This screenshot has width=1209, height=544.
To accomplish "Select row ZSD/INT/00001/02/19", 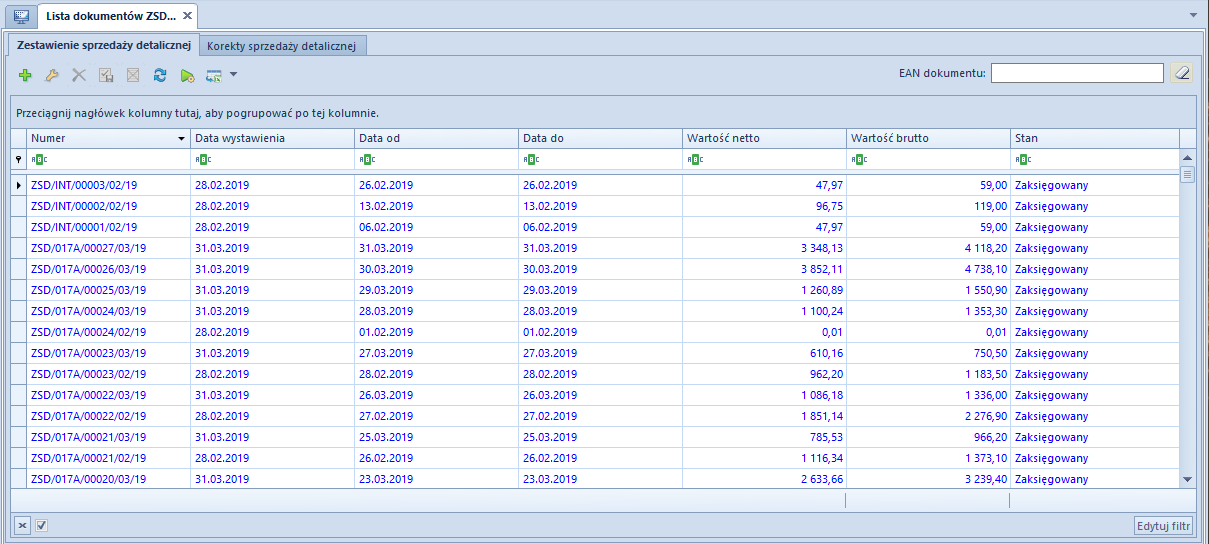I will click(x=595, y=227).
